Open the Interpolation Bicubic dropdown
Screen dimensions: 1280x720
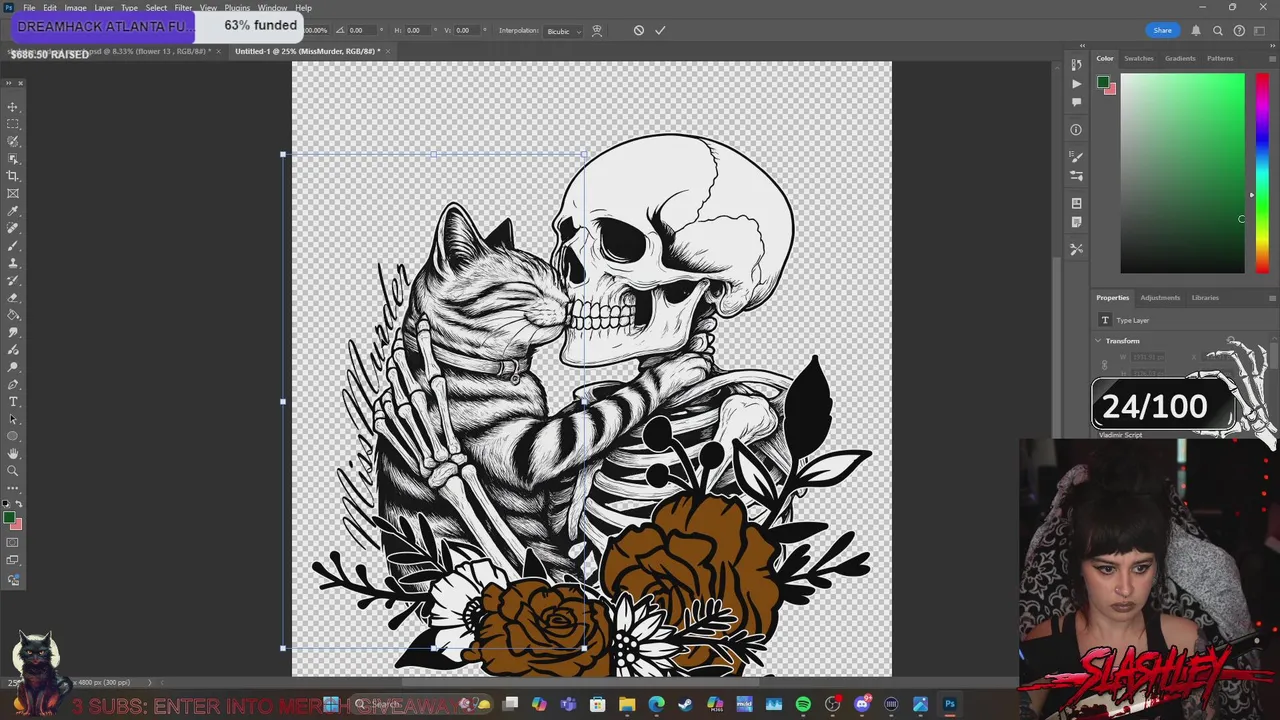[563, 31]
